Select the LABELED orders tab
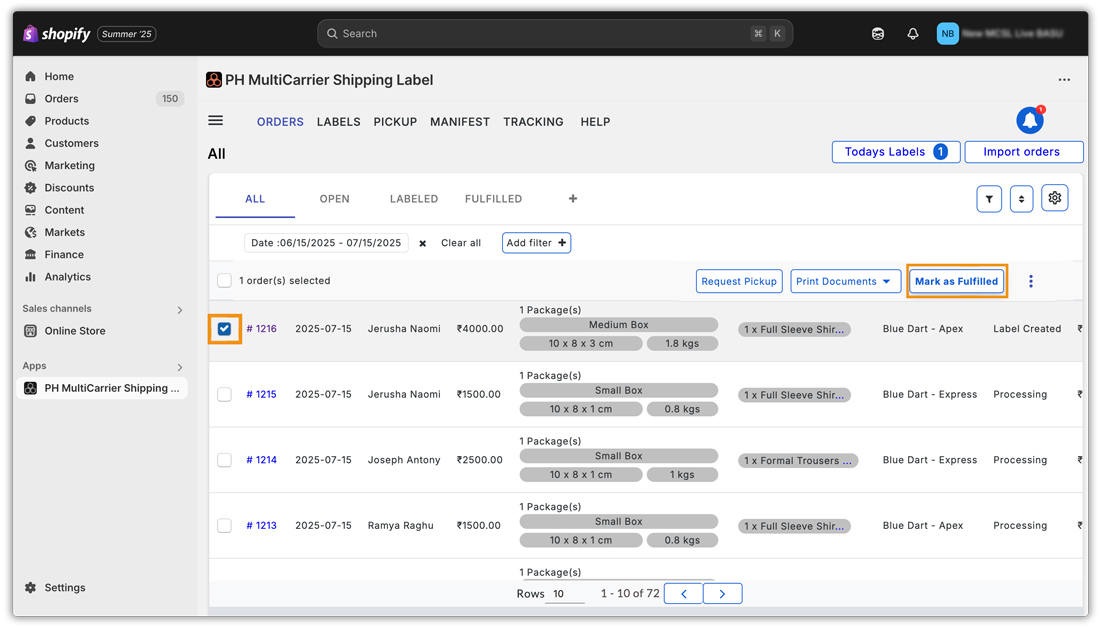The height and width of the screenshot is (628, 1100). click(x=414, y=199)
